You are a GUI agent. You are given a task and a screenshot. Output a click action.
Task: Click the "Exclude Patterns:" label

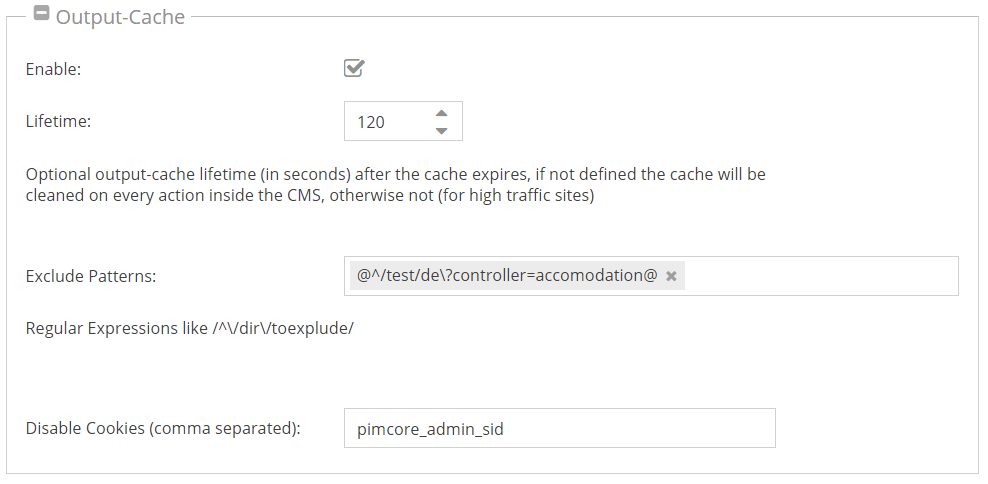pos(91,276)
